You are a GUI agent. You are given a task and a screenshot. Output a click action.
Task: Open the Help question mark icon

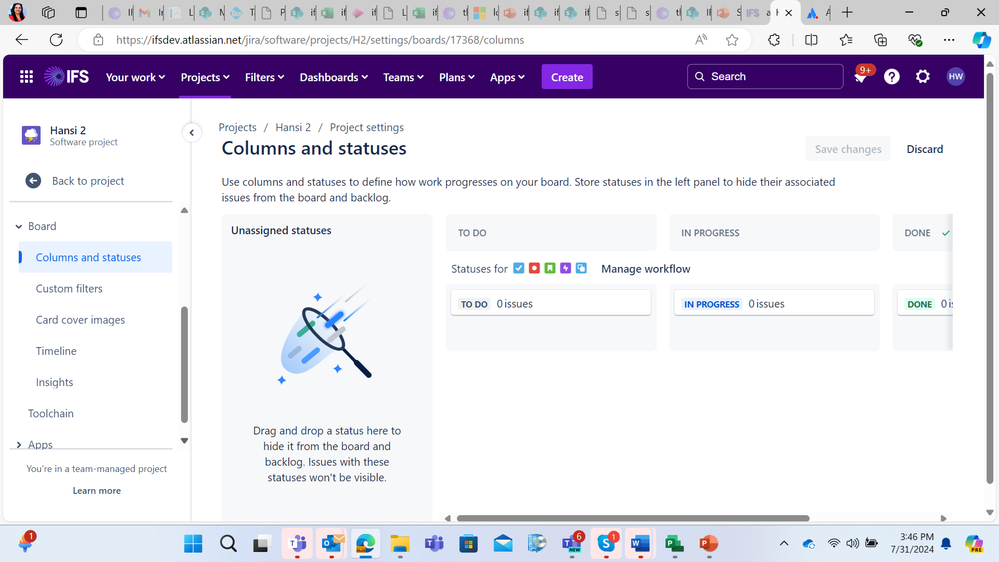[891, 77]
